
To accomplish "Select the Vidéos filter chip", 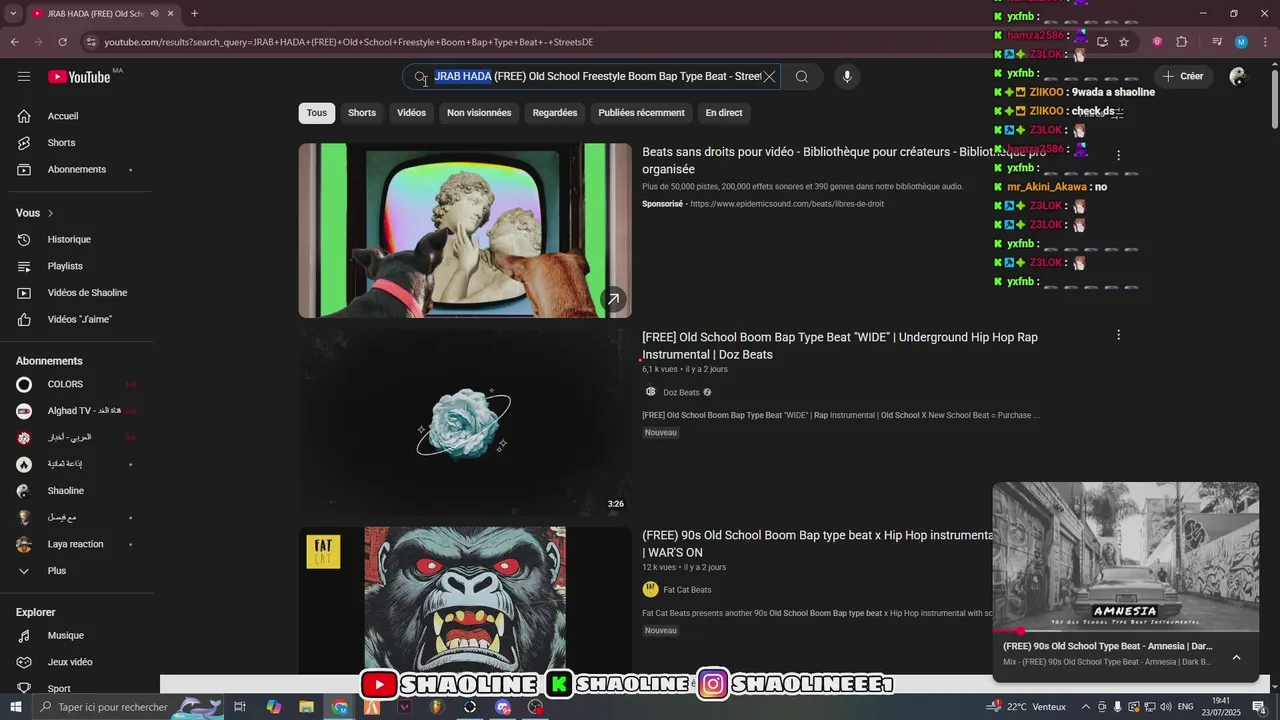I will tap(411, 113).
